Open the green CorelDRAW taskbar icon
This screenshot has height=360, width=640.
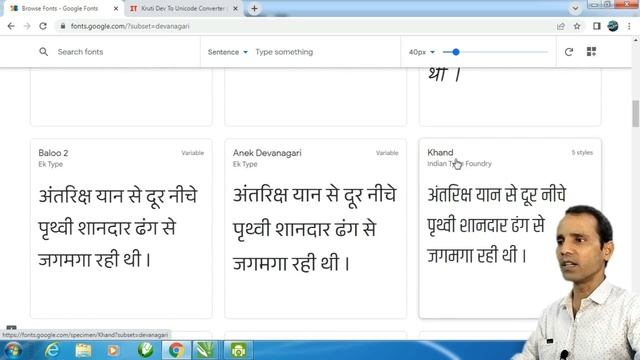pos(145,350)
